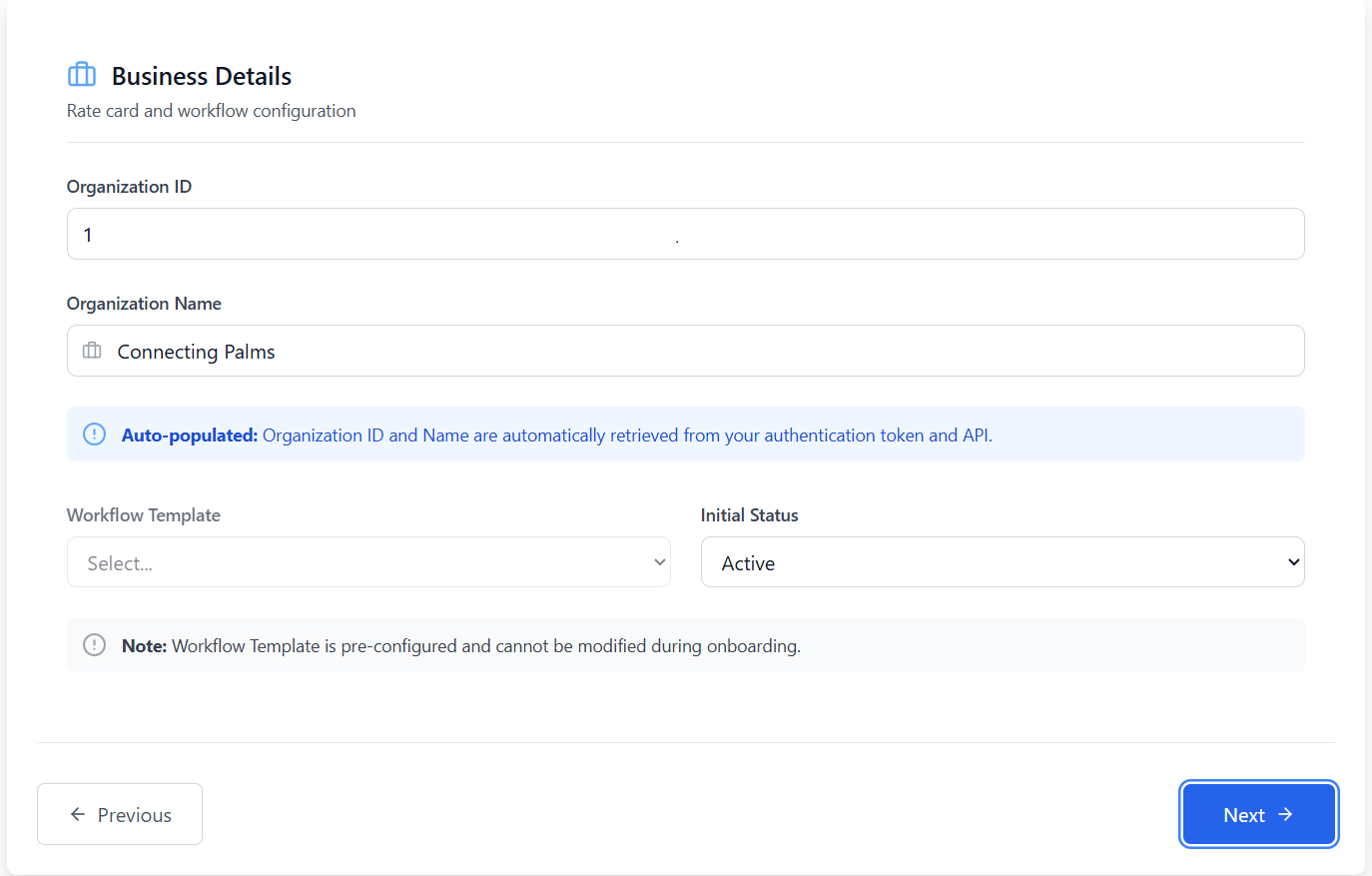Image resolution: width=1372 pixels, height=876 pixels.
Task: Open the Initial Status dropdown
Action: point(1003,561)
